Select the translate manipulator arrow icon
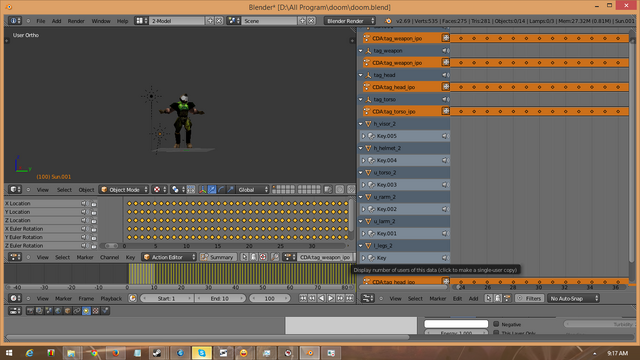 (212, 189)
